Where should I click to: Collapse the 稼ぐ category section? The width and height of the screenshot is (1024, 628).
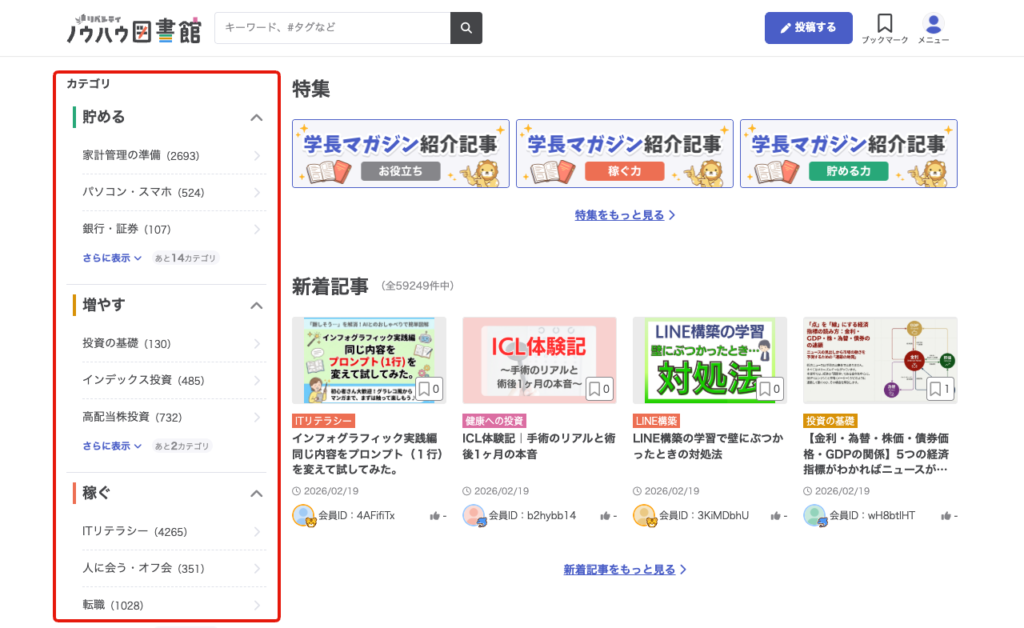click(x=256, y=493)
